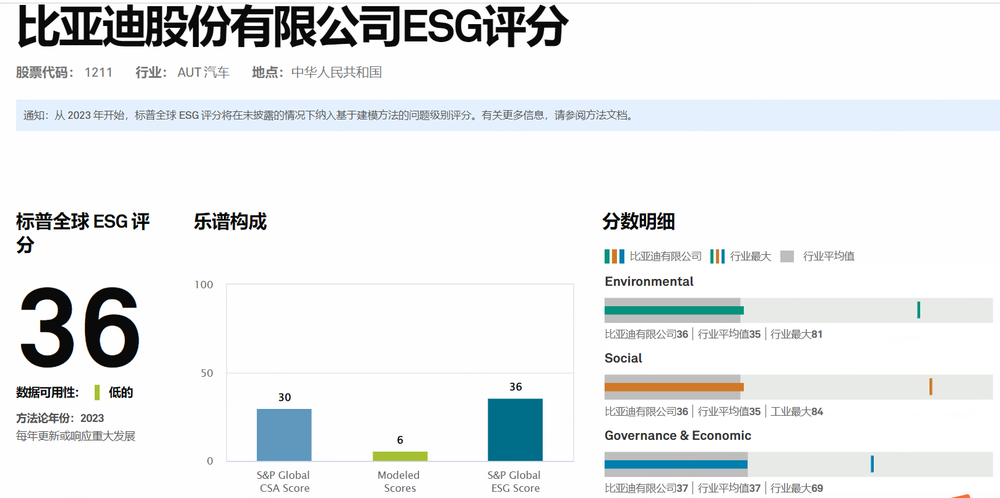This screenshot has width=1000, height=498.
Task: Click the orange Social score bar
Action: 673,387
